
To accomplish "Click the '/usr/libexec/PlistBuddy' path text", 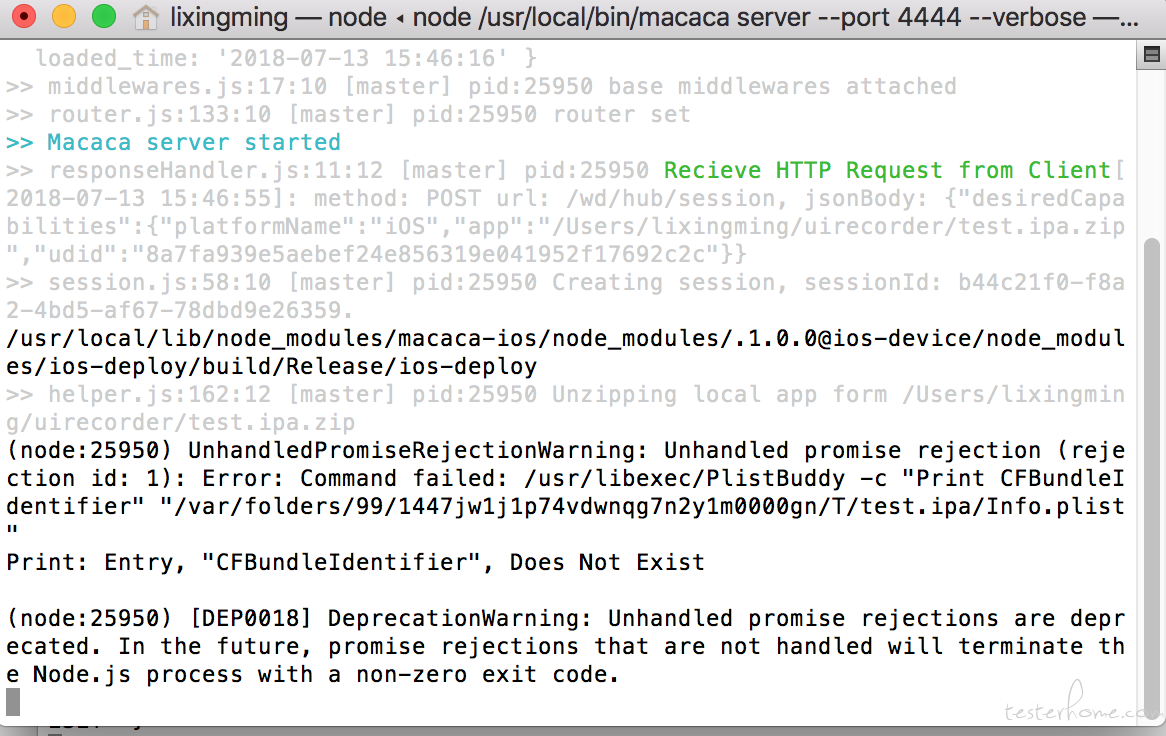I will click(684, 478).
